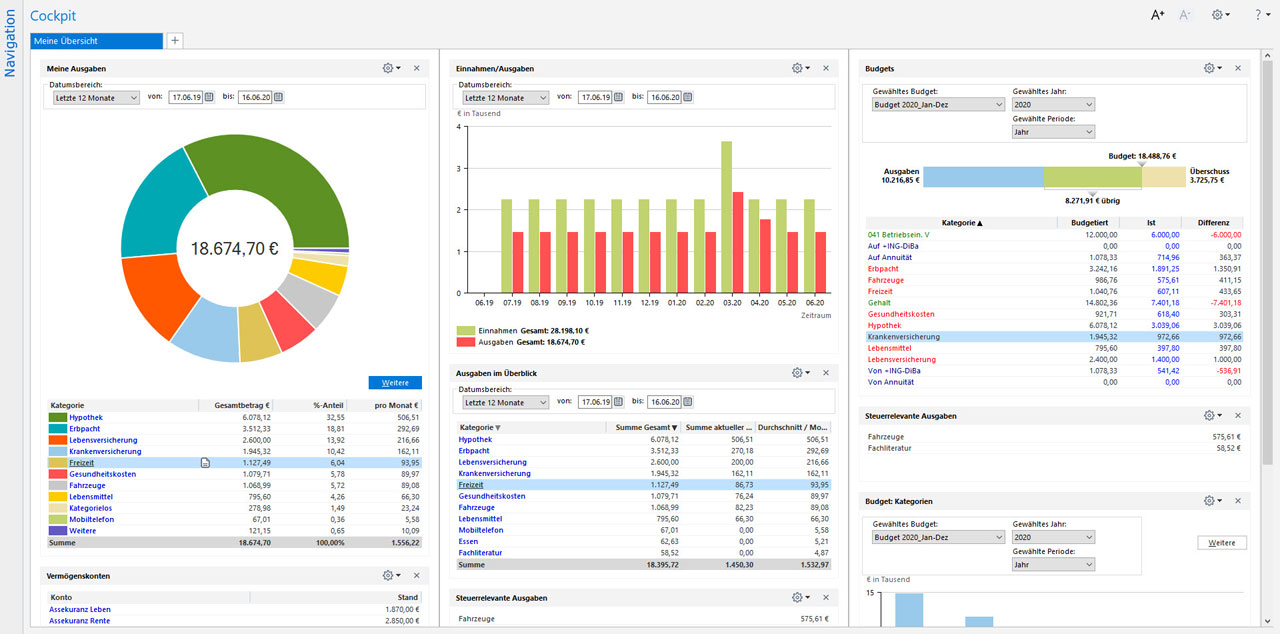Increase font size with A+ icon
Screen dimensions: 1280x634
coord(1157,15)
